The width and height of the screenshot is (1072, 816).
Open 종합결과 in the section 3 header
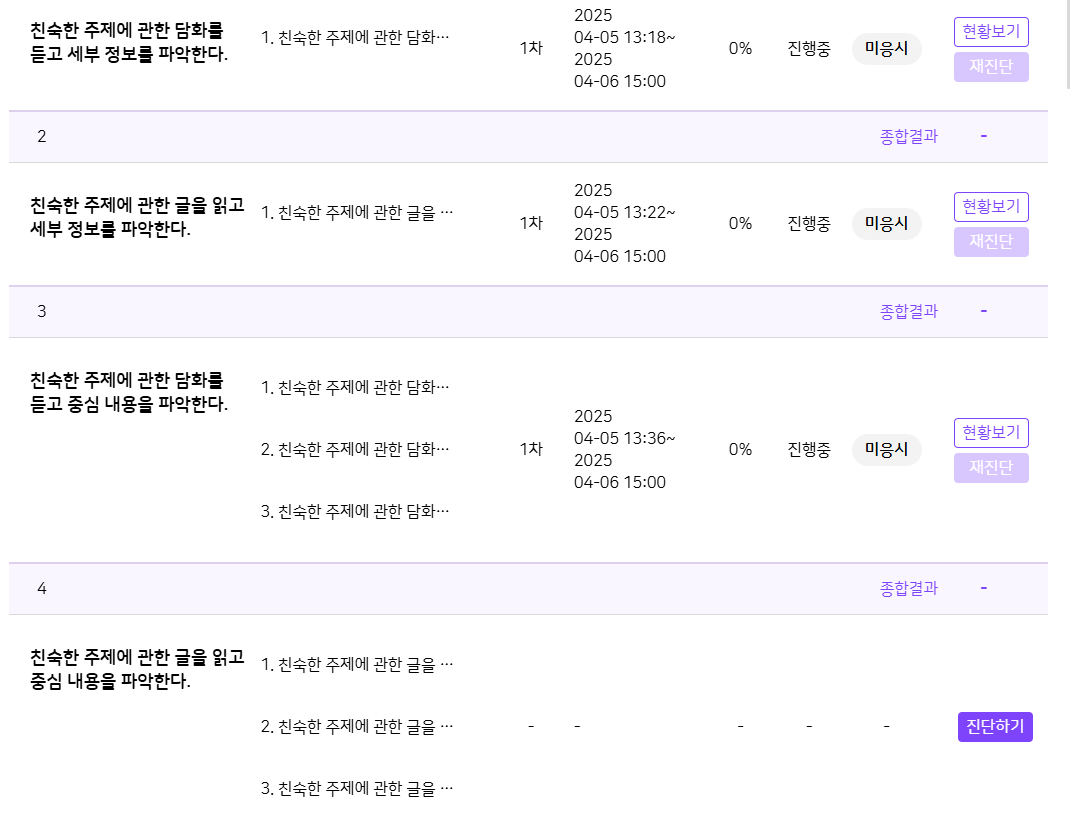[x=908, y=312]
